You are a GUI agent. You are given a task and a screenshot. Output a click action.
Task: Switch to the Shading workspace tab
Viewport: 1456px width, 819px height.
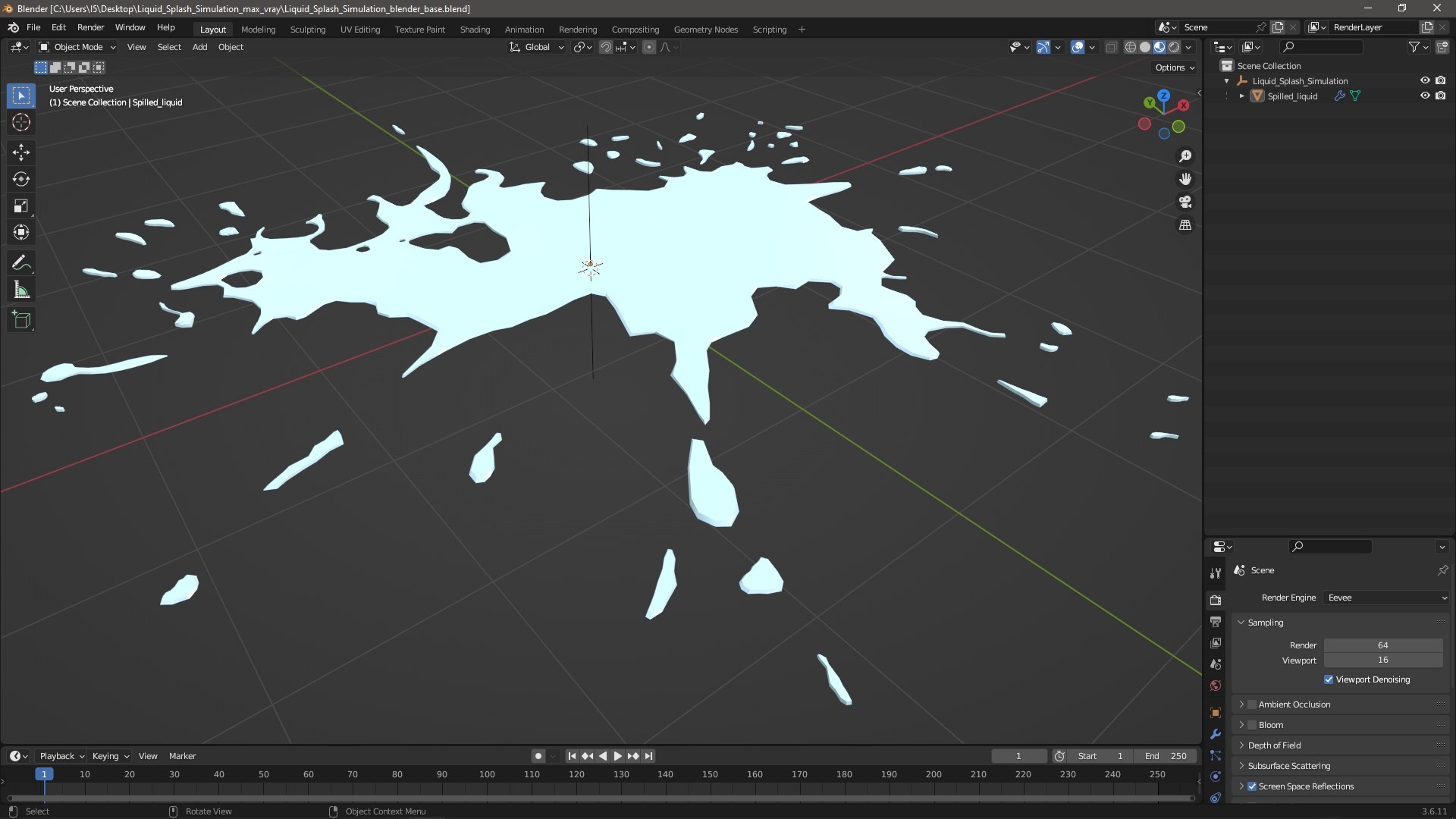[x=475, y=30]
